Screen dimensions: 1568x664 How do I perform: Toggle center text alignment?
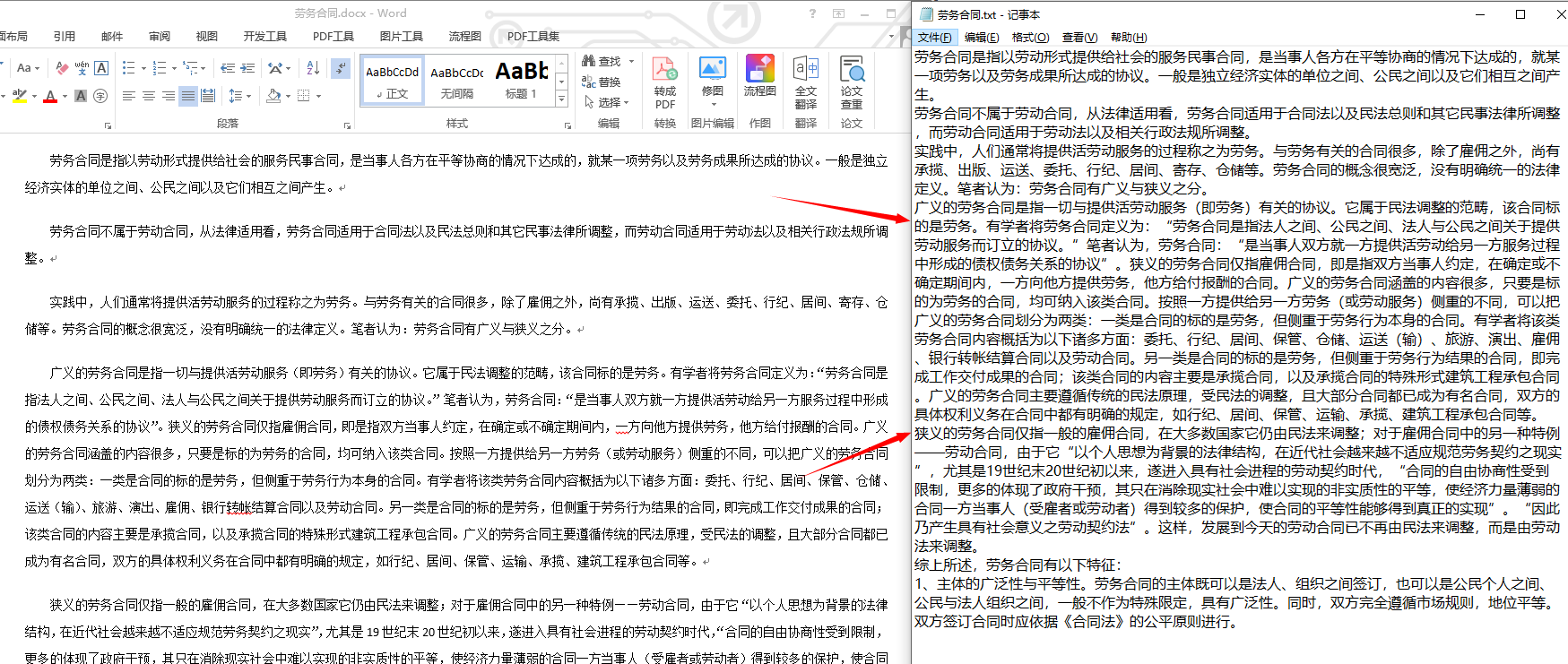149,96
